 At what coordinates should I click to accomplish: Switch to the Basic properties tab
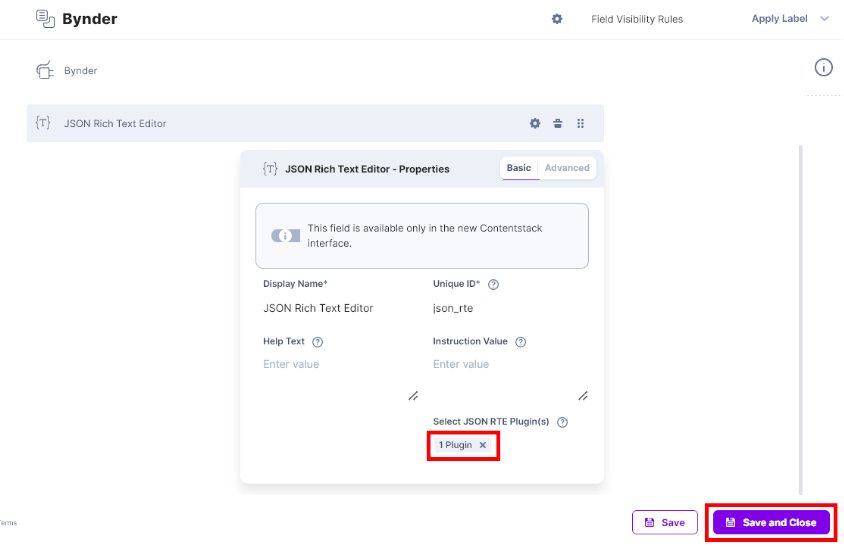tap(519, 168)
